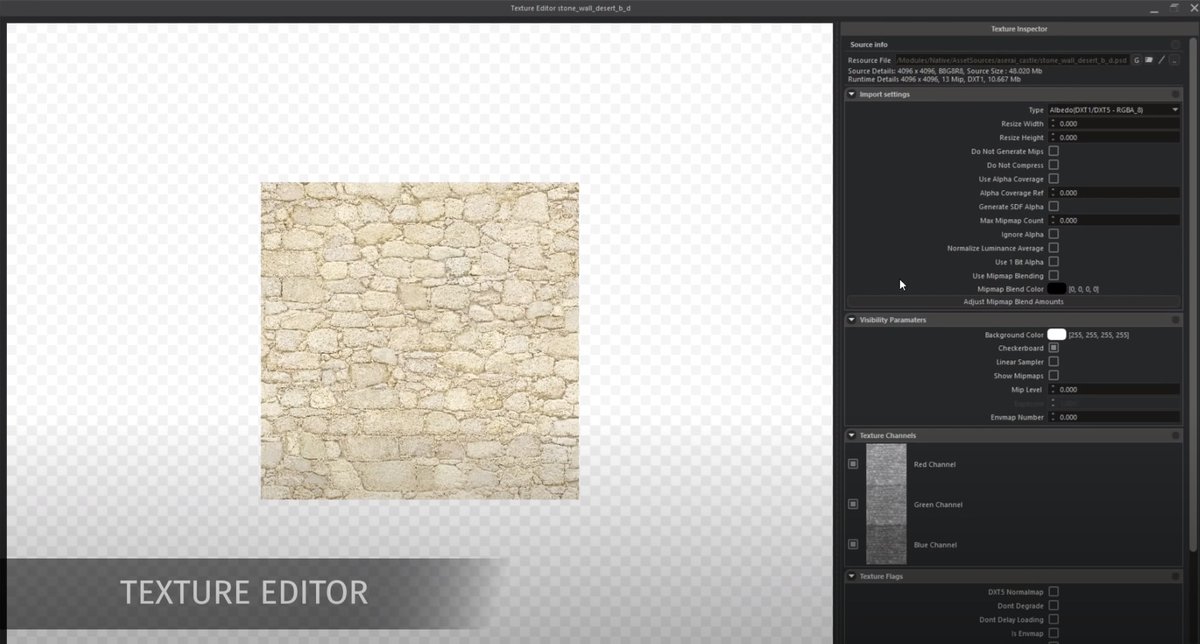The height and width of the screenshot is (644, 1200).
Task: Toggle the Red Channel visibility checkbox
Action: pos(853,464)
